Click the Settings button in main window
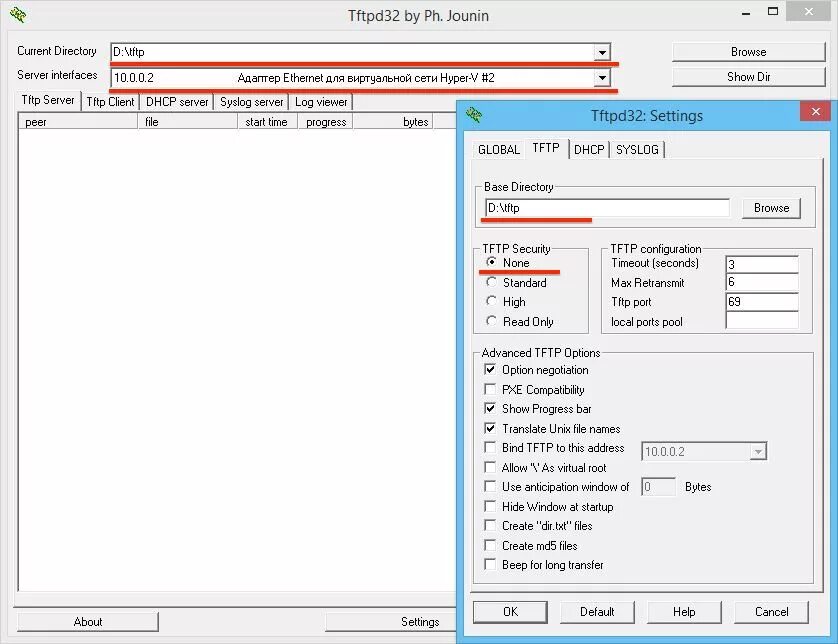This screenshot has height=644, width=838. click(x=391, y=622)
